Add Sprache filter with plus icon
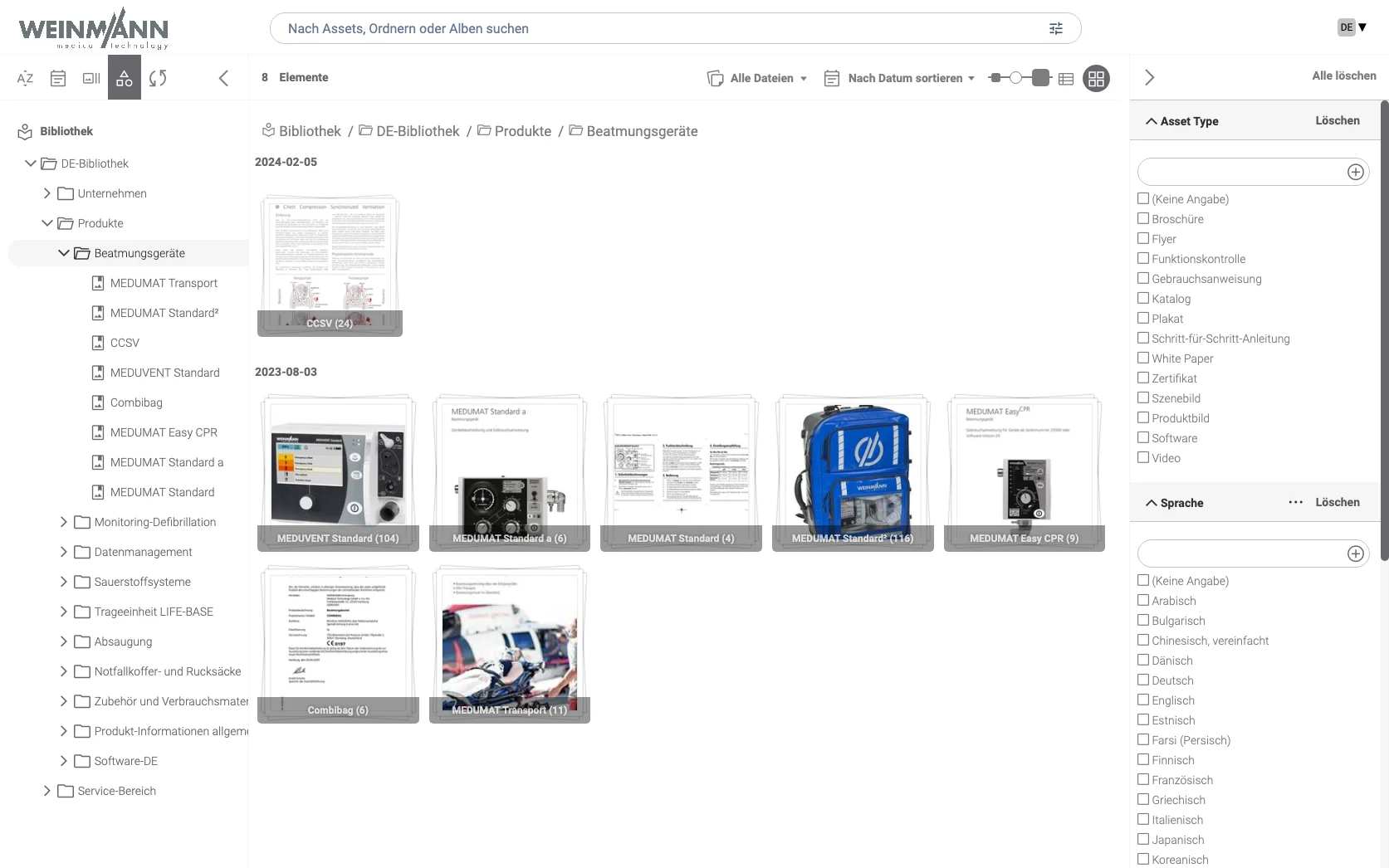 pyautogui.click(x=1356, y=553)
